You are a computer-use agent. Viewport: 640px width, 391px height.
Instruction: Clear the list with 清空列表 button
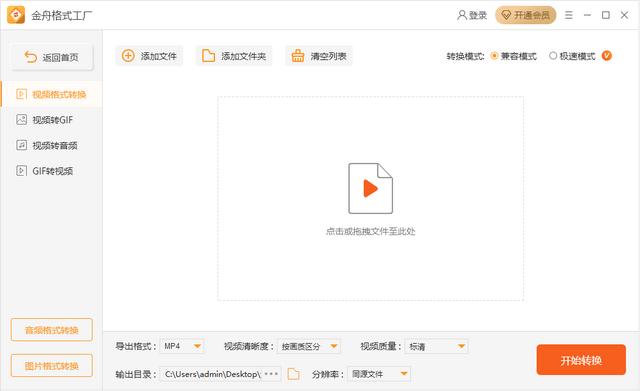pyautogui.click(x=319, y=56)
